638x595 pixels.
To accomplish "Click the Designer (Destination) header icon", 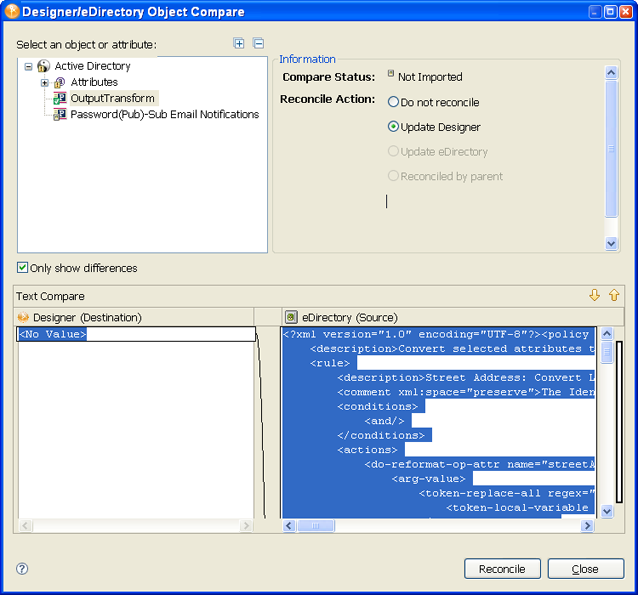I will tap(23, 317).
